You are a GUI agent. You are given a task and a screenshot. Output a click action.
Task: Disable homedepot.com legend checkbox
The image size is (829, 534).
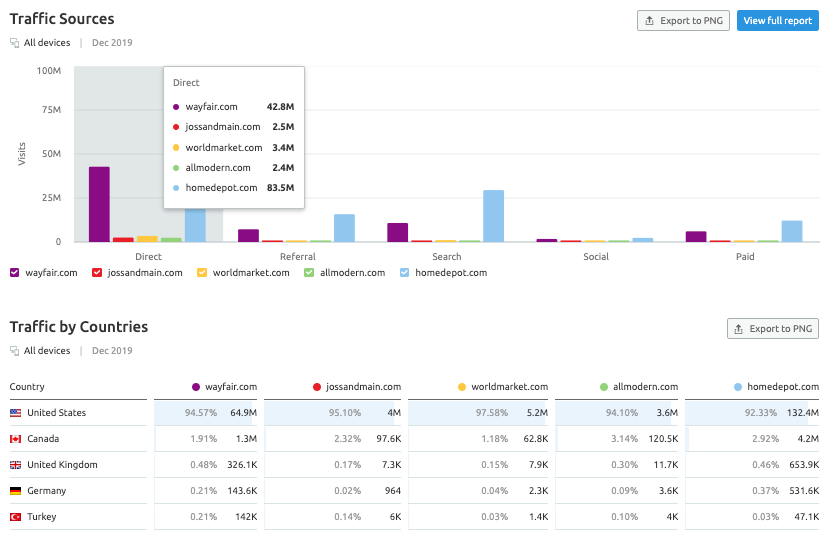point(404,272)
